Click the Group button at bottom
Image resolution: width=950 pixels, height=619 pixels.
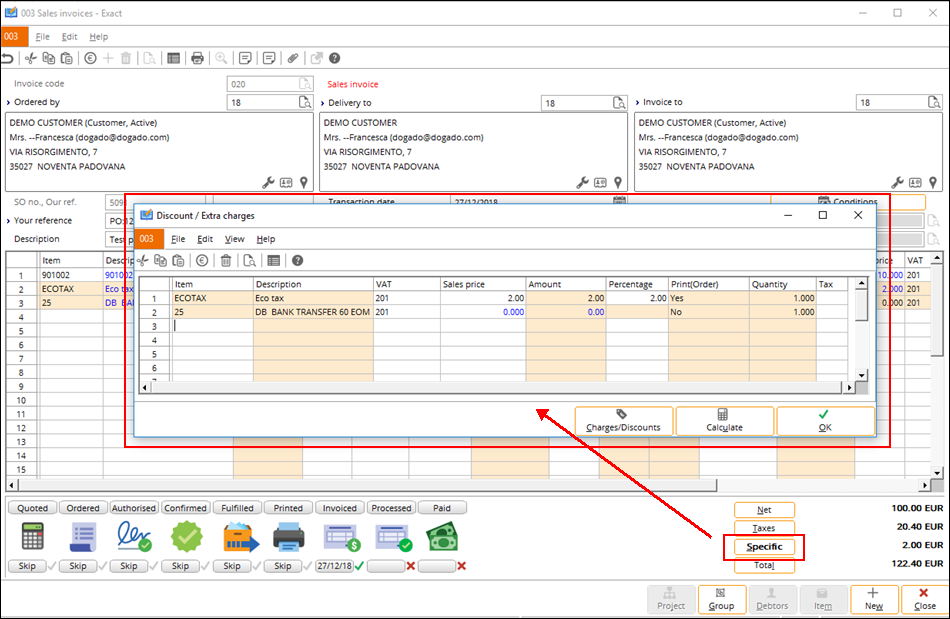point(722,600)
